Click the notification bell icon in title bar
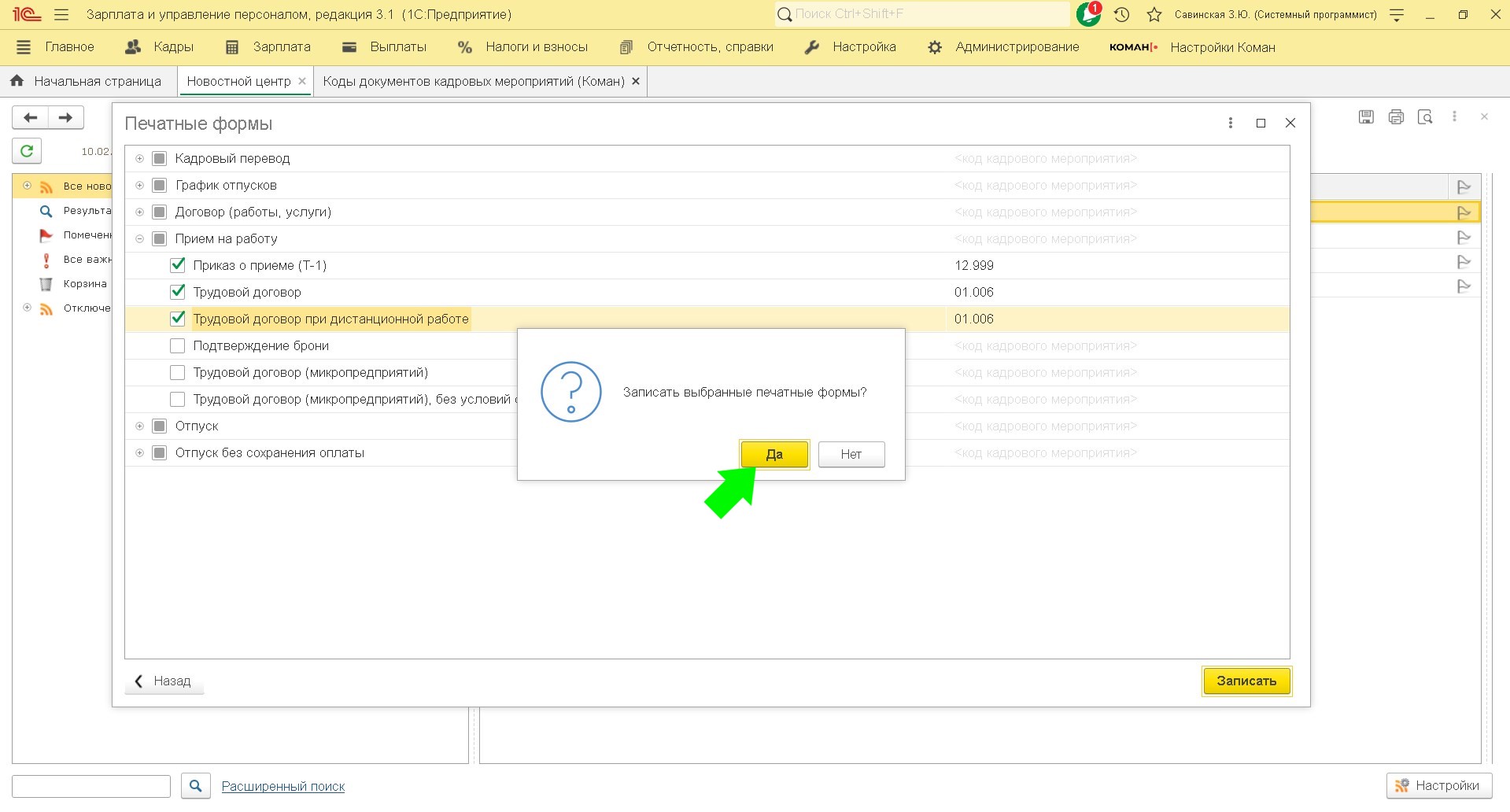This screenshot has height=812, width=1510. 1088,14
